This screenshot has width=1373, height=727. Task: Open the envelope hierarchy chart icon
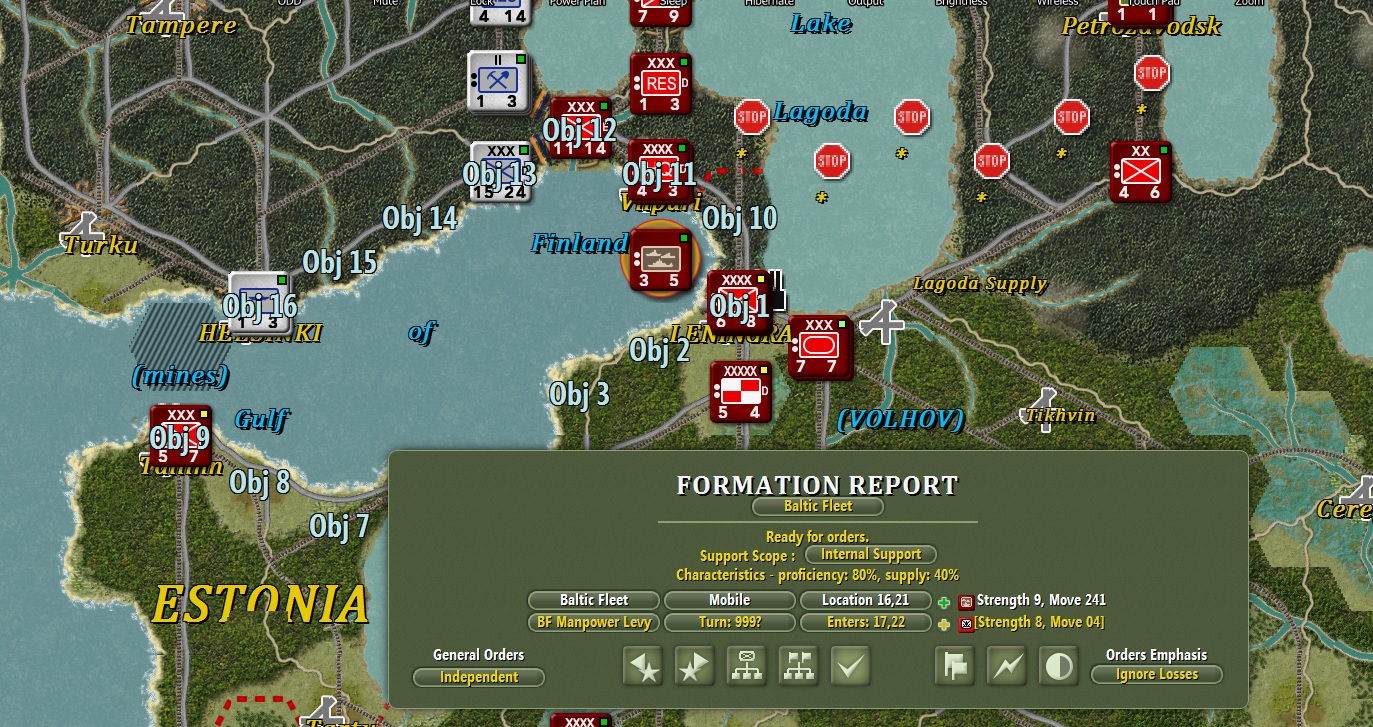[x=746, y=667]
